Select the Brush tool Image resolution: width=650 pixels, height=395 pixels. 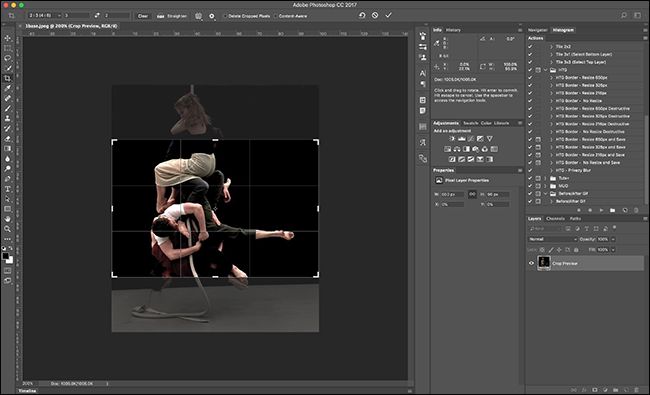point(7,108)
